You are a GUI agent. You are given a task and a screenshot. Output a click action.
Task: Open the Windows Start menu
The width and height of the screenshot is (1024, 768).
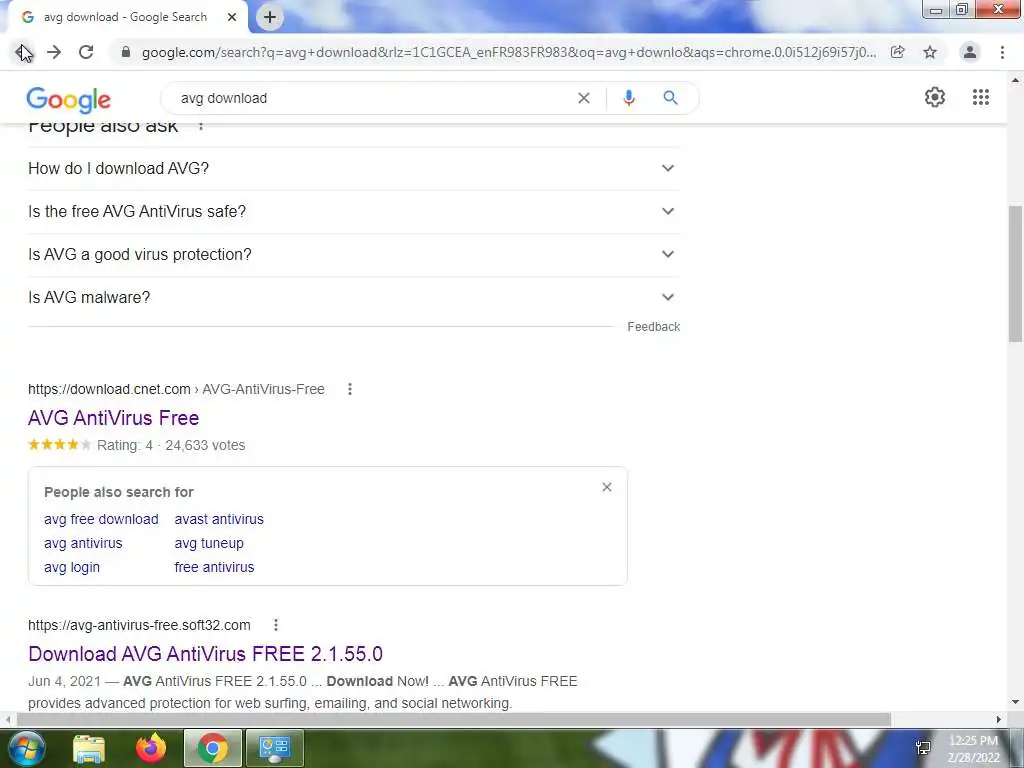[x=26, y=748]
